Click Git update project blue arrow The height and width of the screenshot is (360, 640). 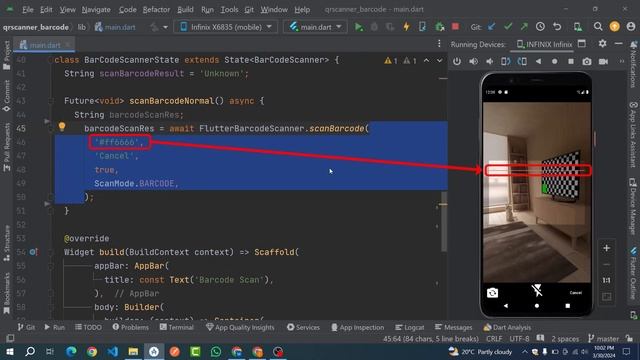point(492,27)
